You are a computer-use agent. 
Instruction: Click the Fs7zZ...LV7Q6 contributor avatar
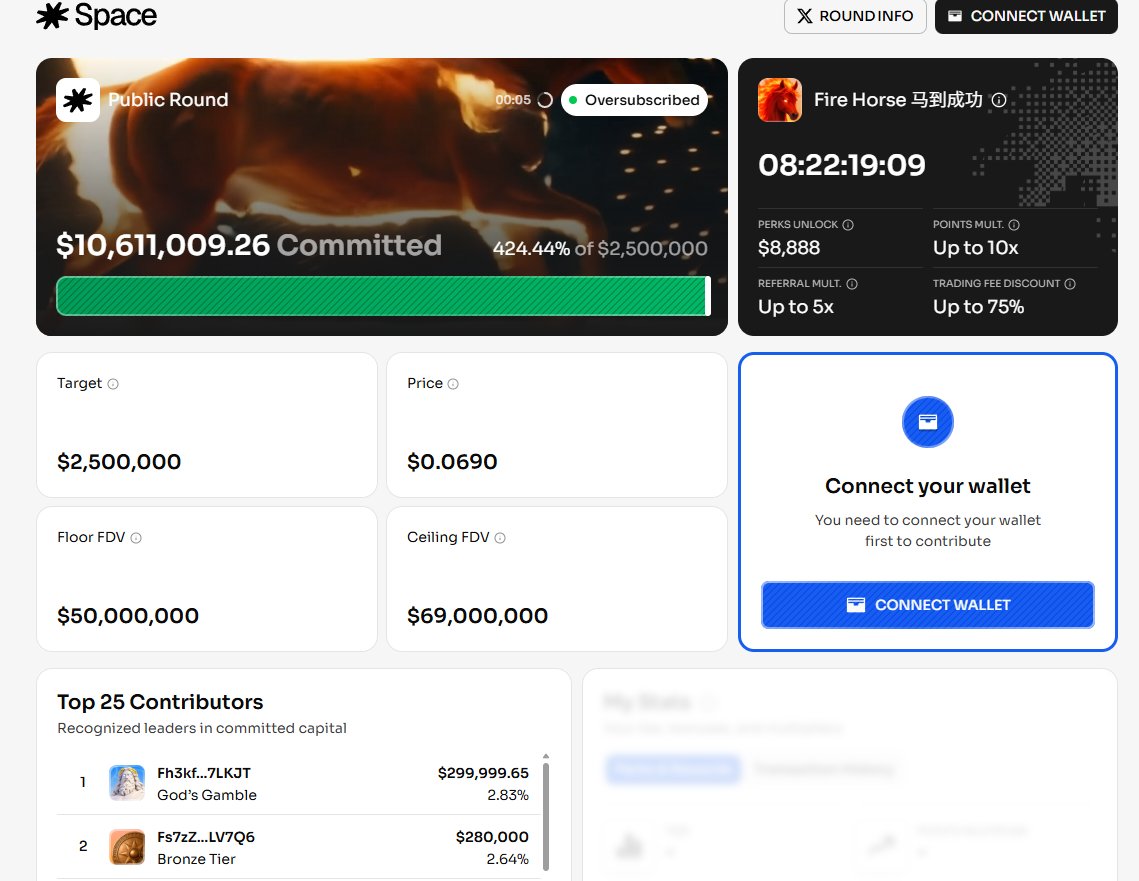pos(126,847)
